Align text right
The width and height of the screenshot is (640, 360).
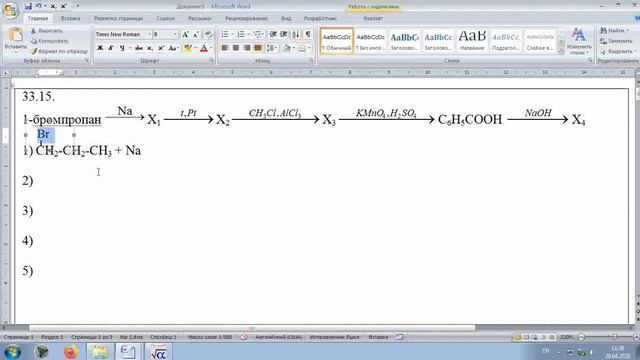(247, 48)
